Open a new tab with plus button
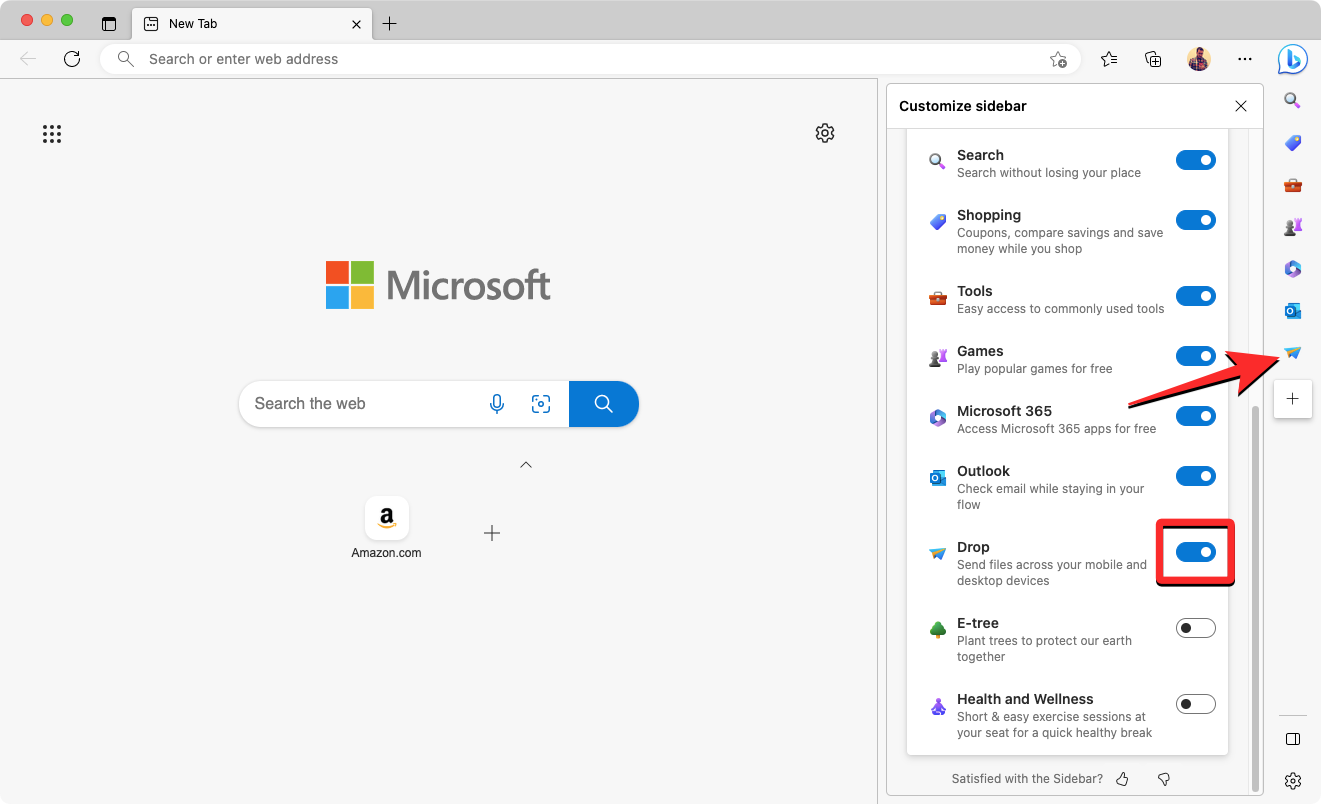The height and width of the screenshot is (804, 1321). point(390,23)
